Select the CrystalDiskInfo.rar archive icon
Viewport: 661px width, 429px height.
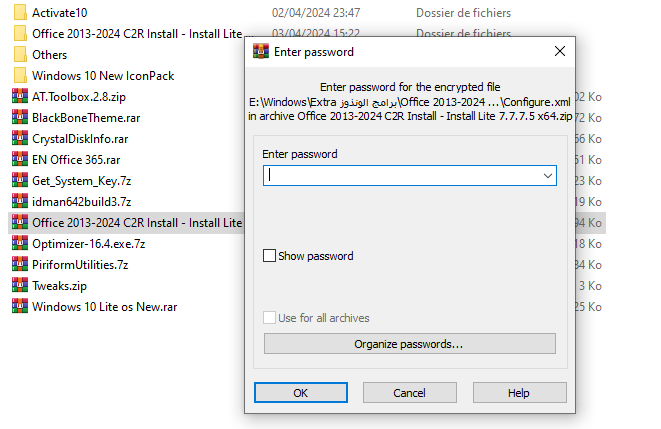pos(20,139)
